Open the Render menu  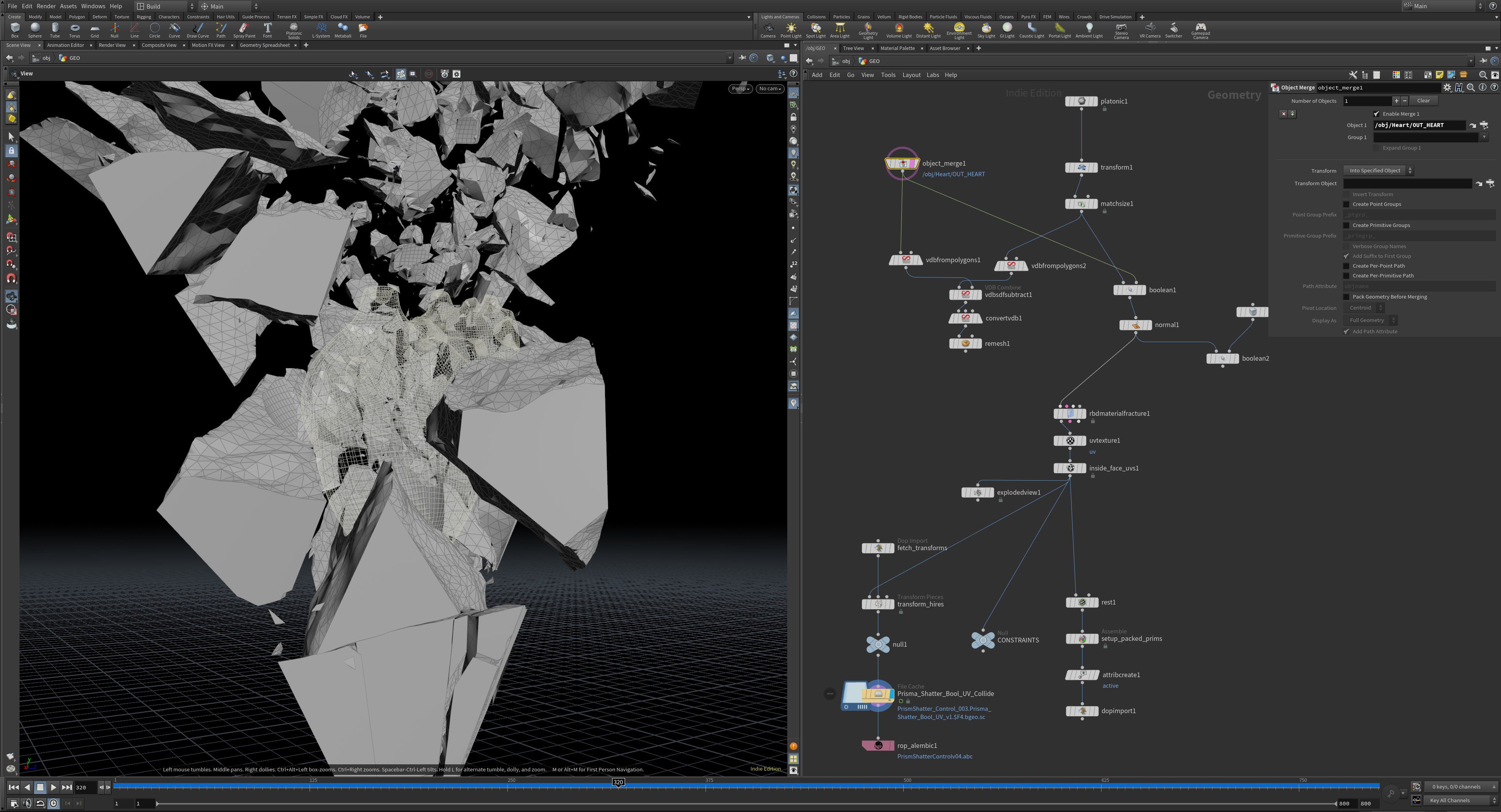point(46,6)
